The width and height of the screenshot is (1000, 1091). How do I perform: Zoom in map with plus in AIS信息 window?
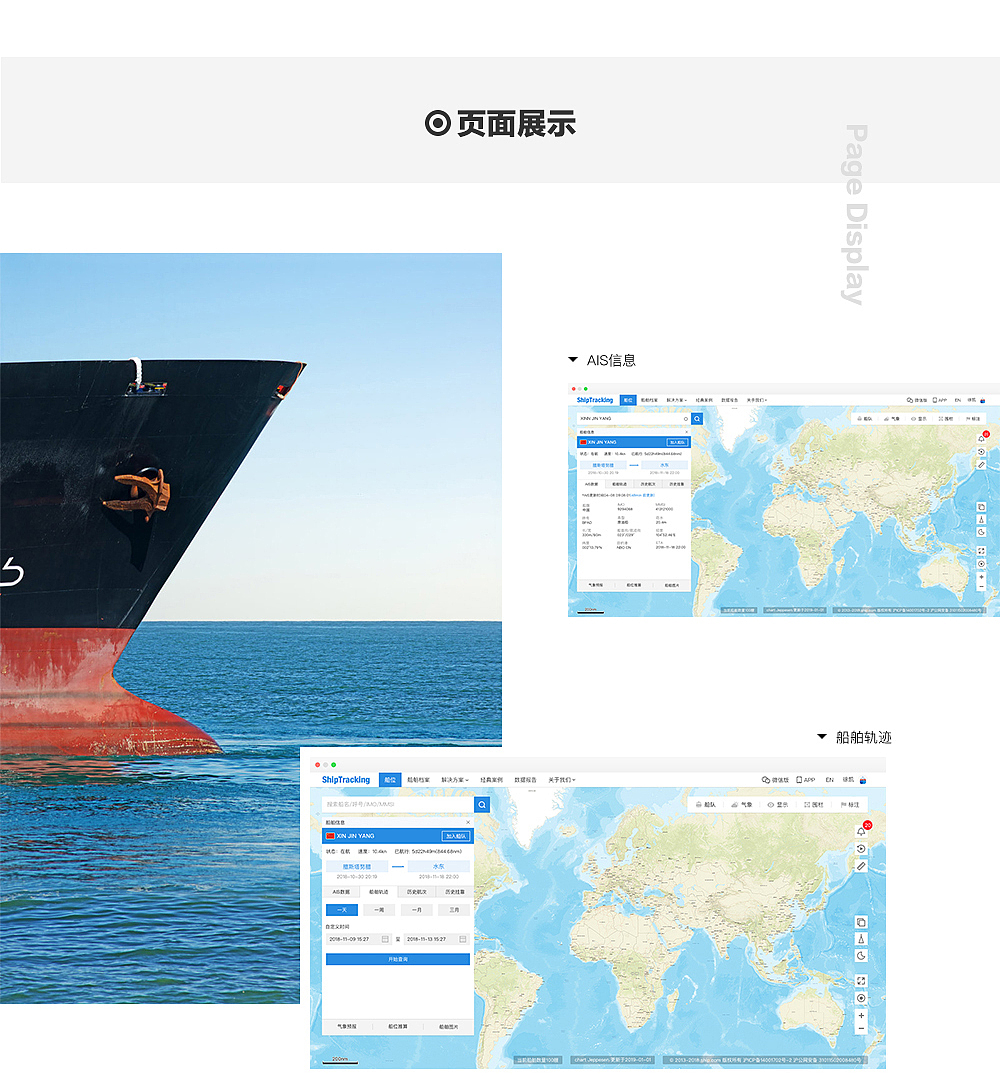981,577
